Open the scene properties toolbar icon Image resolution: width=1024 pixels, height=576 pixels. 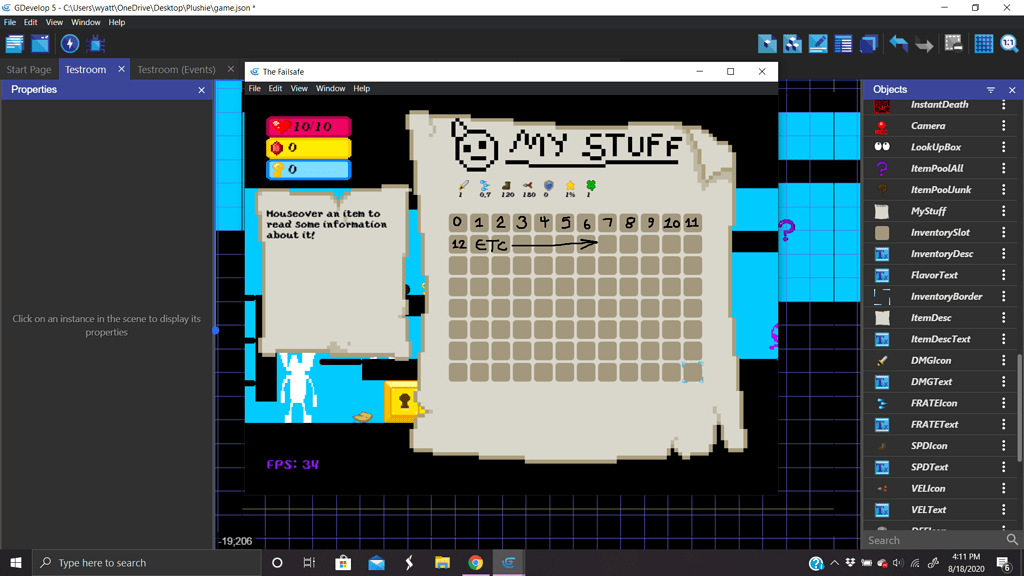[817, 43]
